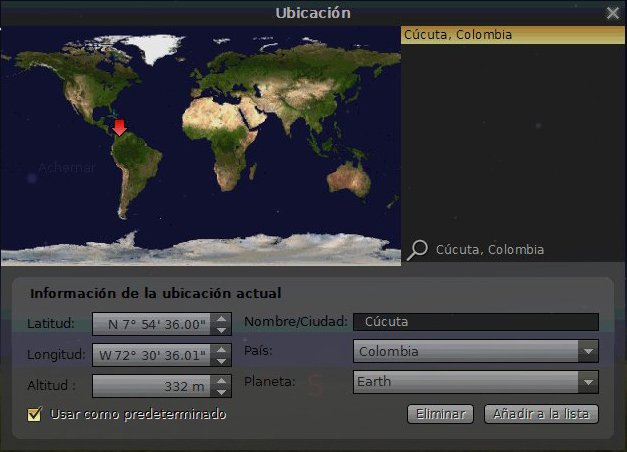The height and width of the screenshot is (452, 627).
Task: Click Australia on the world map
Action: (349, 180)
